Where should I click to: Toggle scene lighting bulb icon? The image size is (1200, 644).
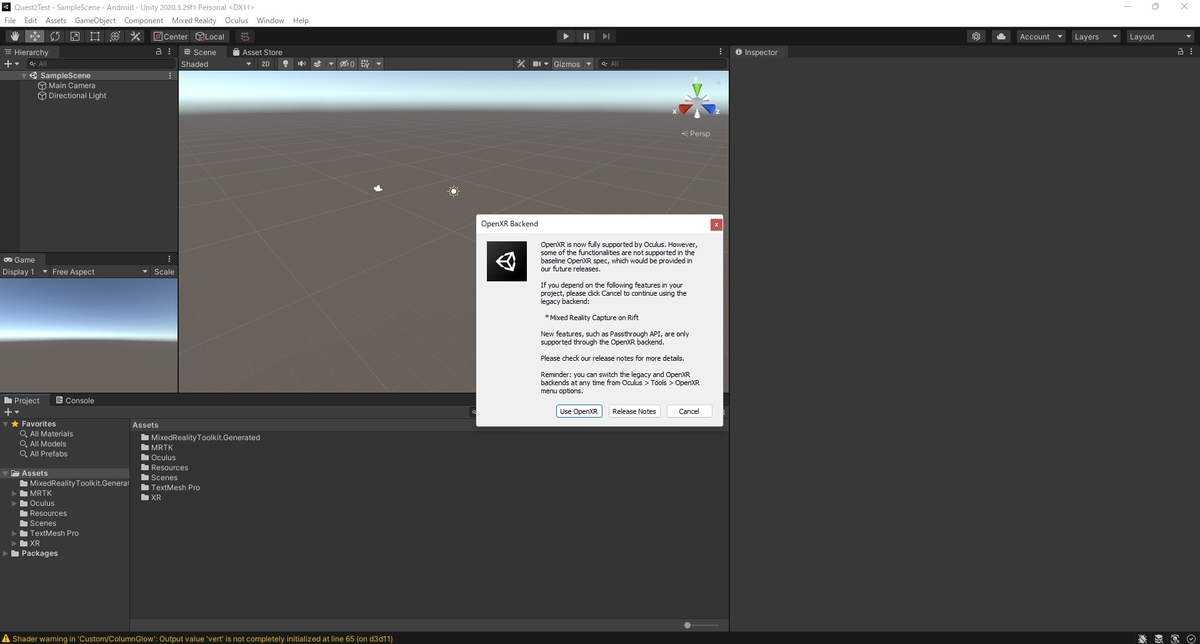coord(285,64)
